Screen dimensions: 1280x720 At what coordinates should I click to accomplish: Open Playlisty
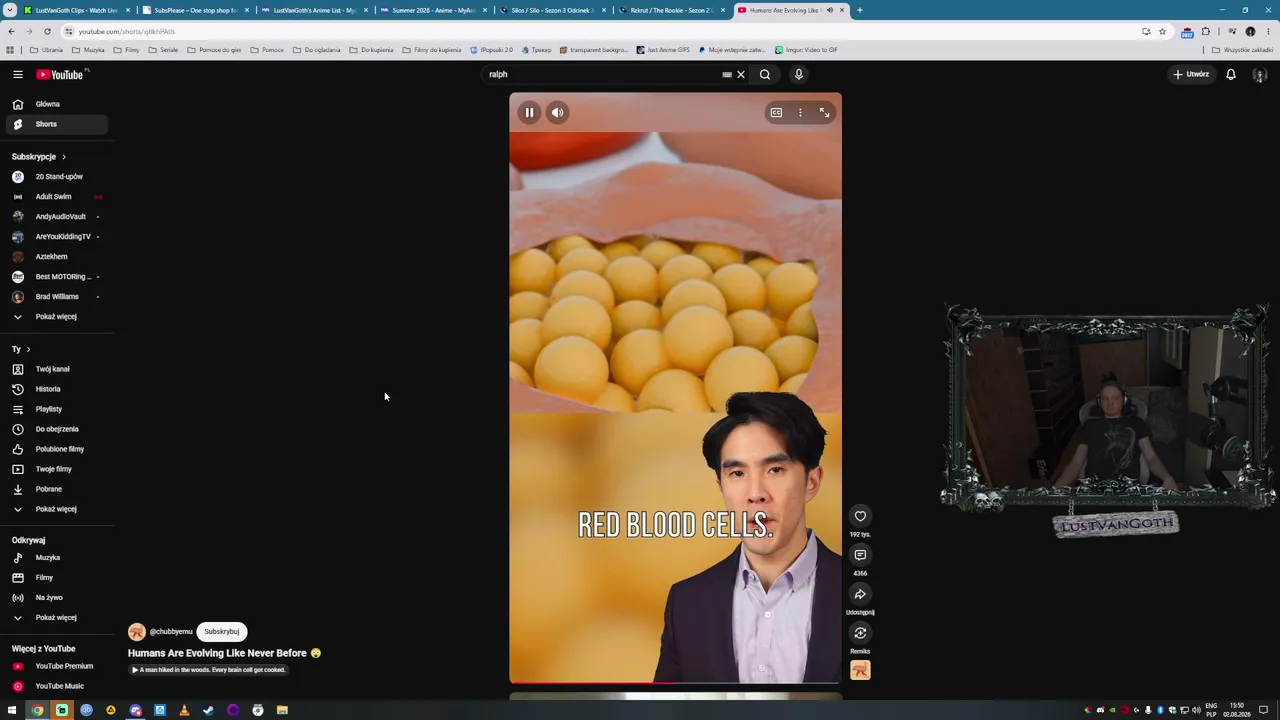coord(56,409)
